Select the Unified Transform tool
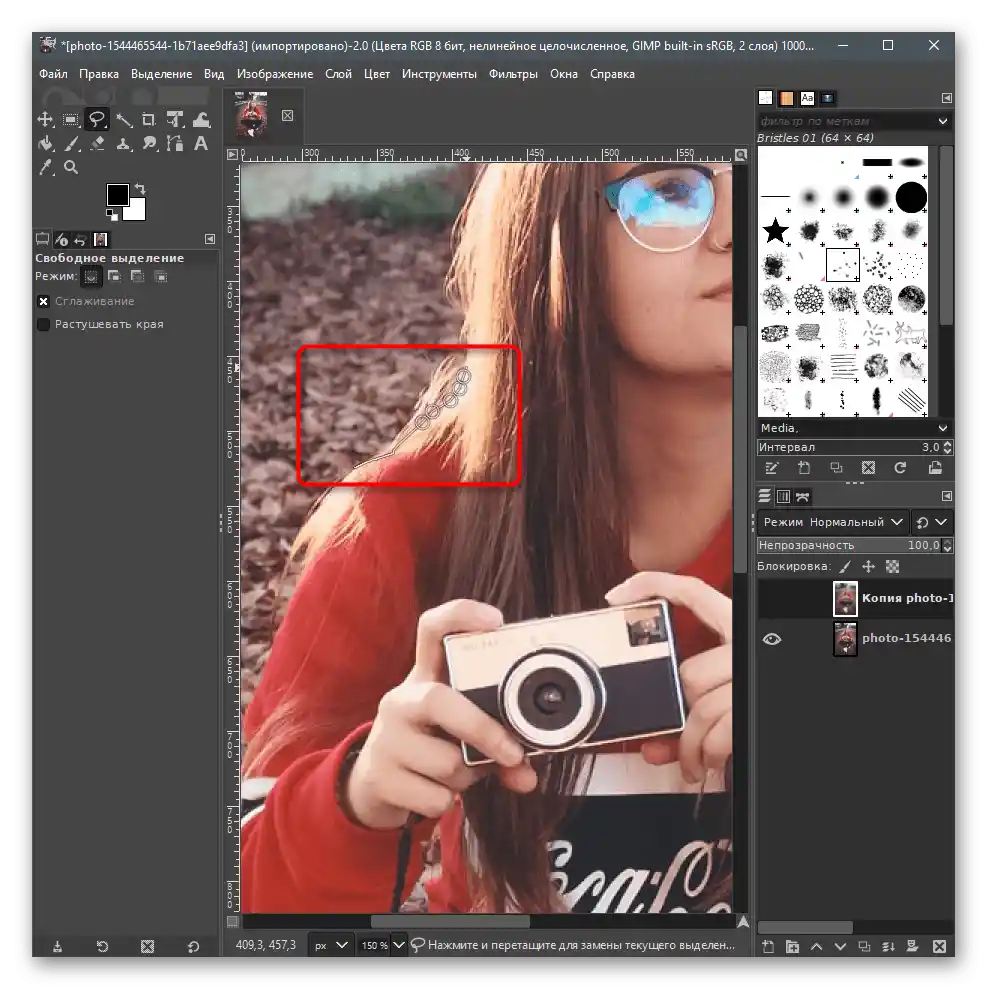Viewport: 987px width, 989px height. click(175, 119)
